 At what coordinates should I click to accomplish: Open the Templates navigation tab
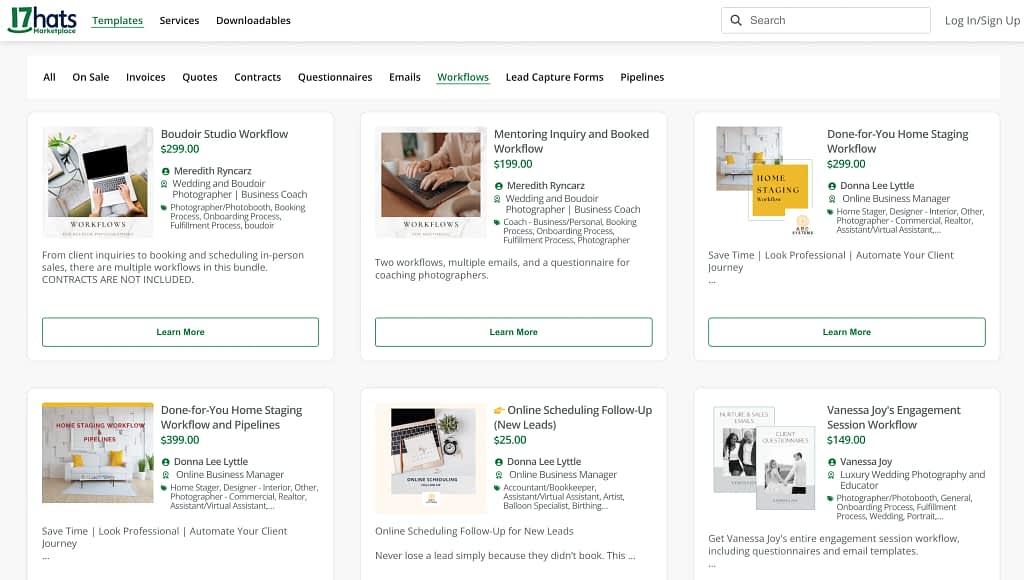coord(118,20)
